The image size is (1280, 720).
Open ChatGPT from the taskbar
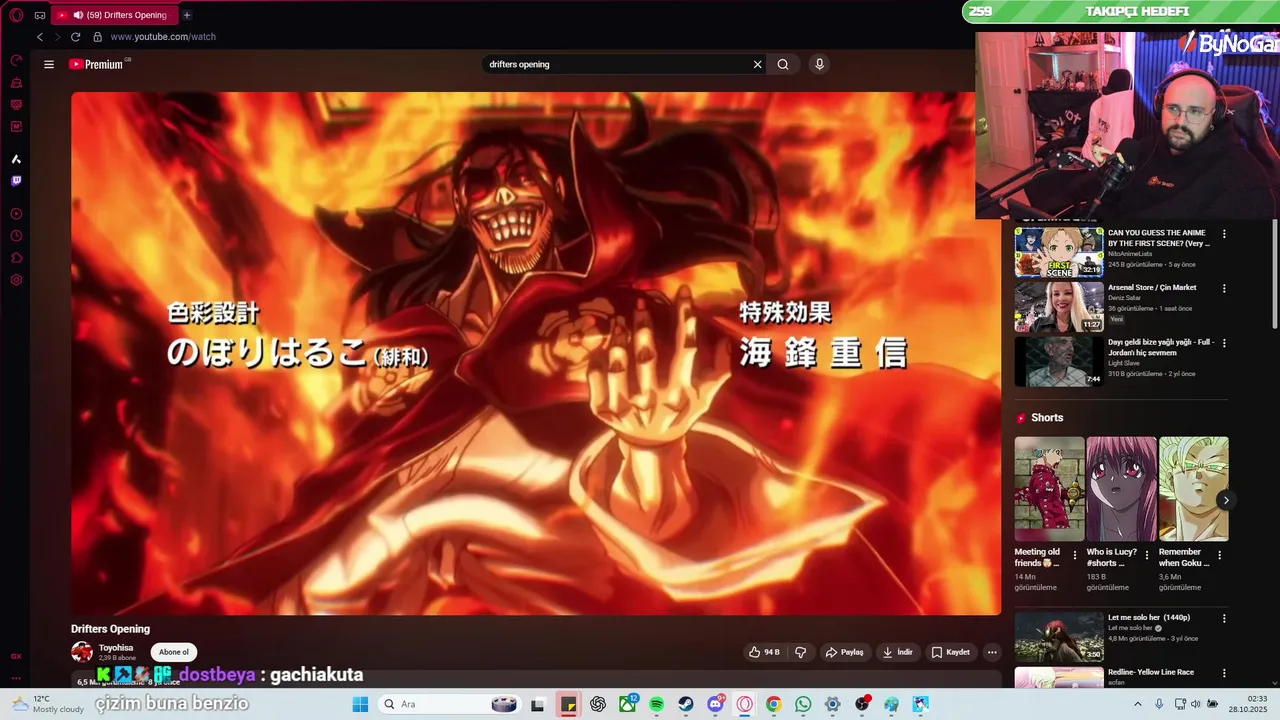click(x=598, y=704)
